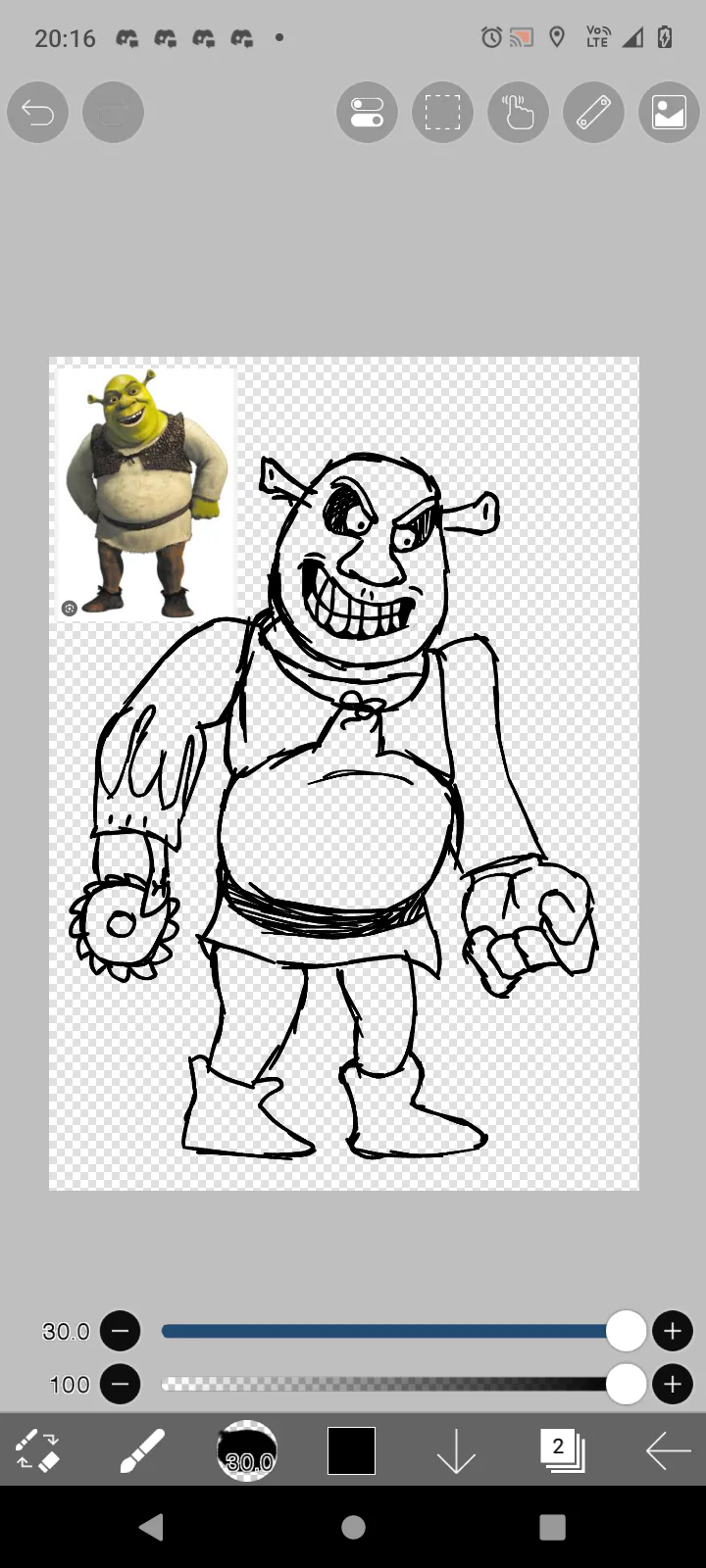Tap the down arrow to hide toolbar
Image resolution: width=706 pixels, height=1568 pixels.
(456, 1450)
